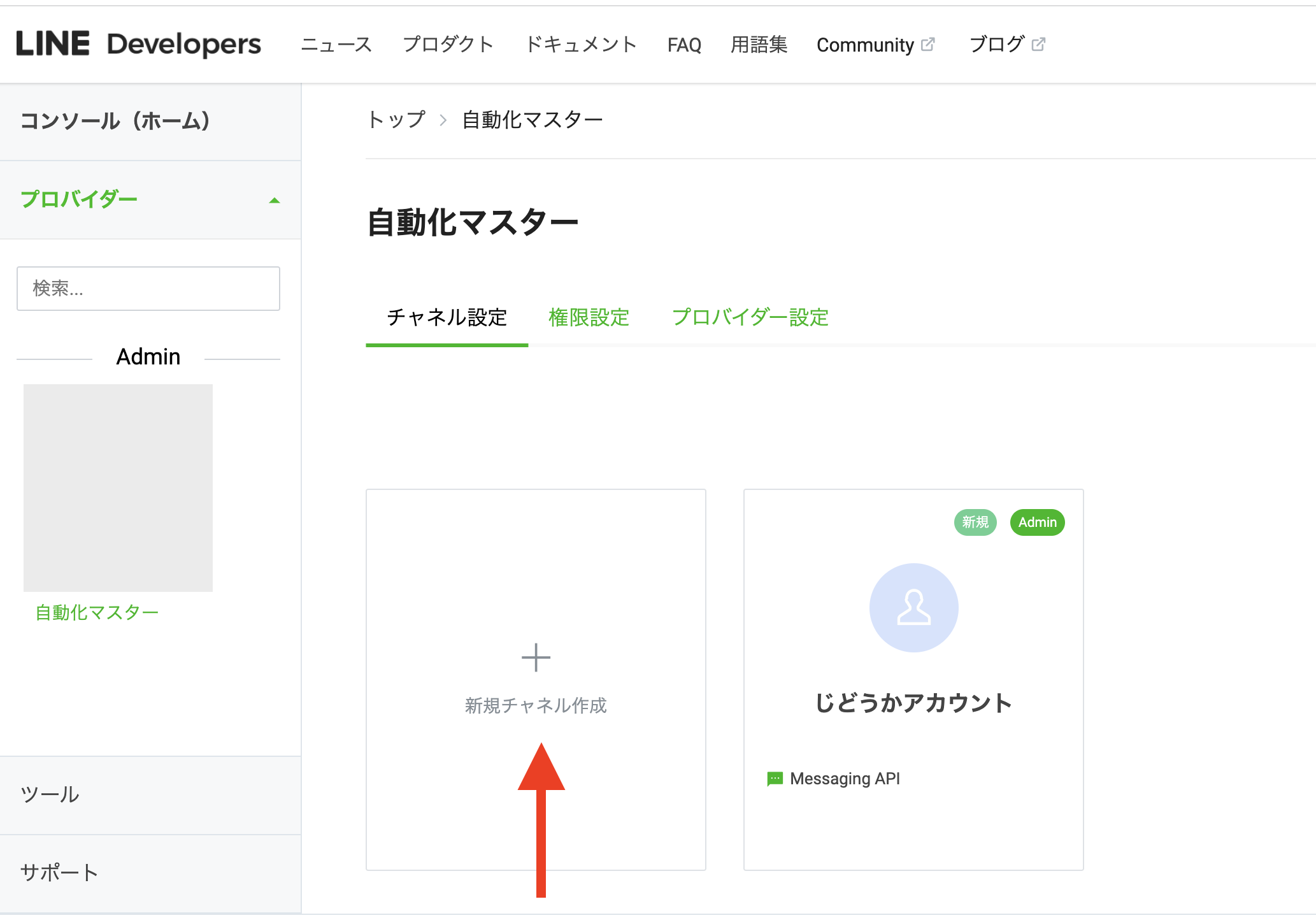Collapse the プロバイダー section arrow
Screen dimensions: 1316x920
(275, 200)
